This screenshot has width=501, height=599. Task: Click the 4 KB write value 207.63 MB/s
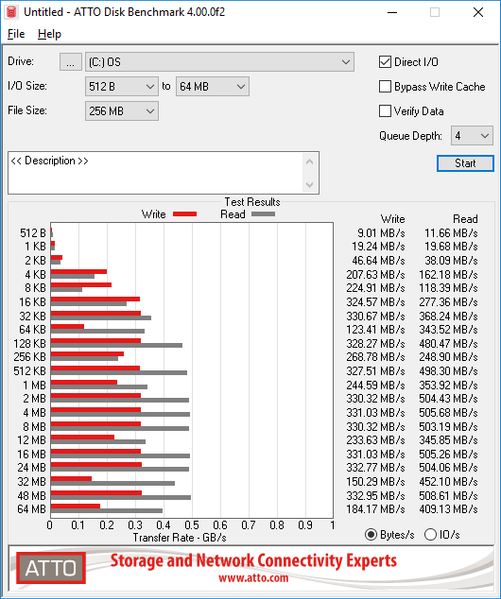click(376, 275)
